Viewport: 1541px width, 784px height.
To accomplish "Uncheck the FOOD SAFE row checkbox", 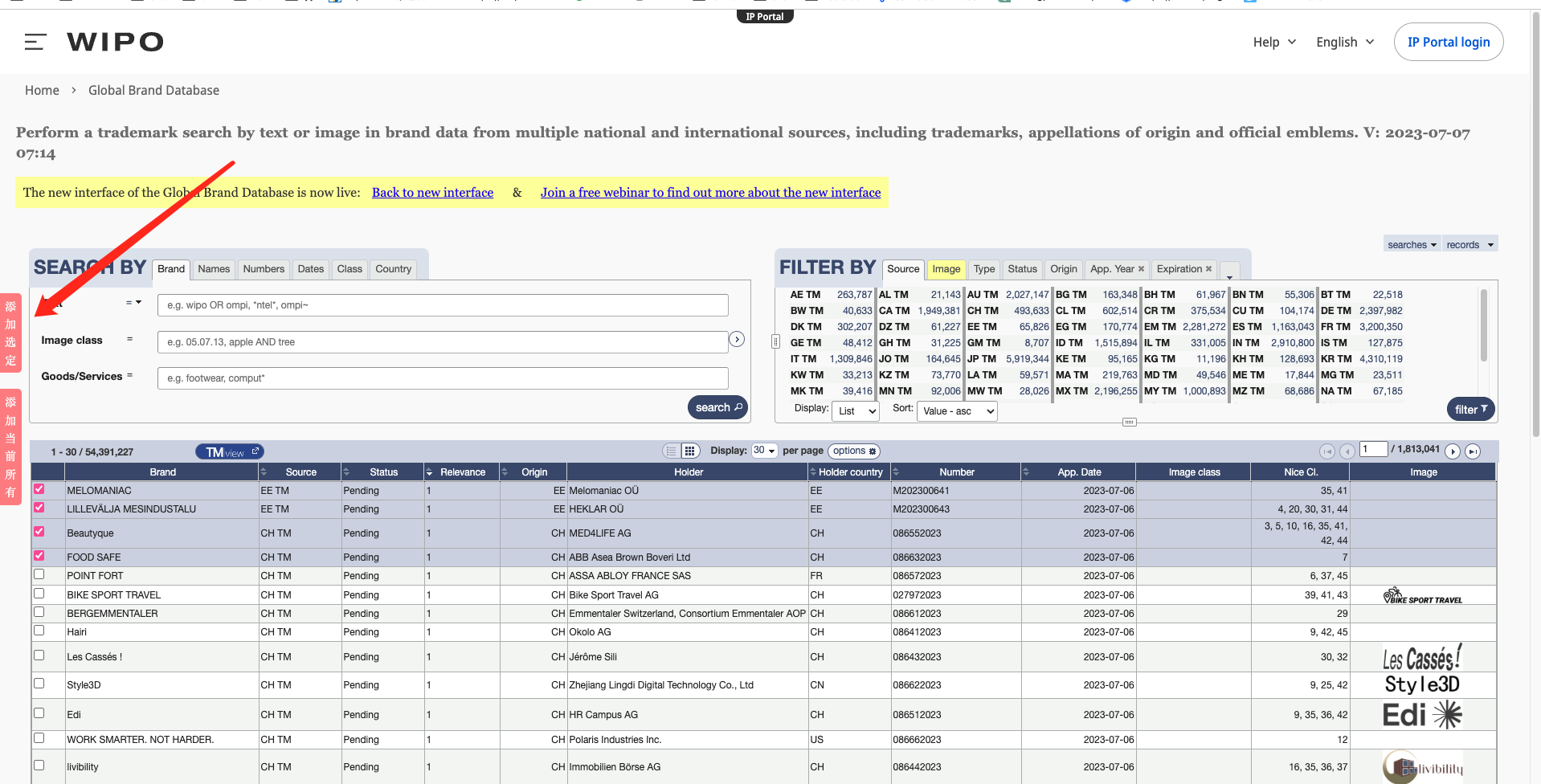I will point(39,555).
